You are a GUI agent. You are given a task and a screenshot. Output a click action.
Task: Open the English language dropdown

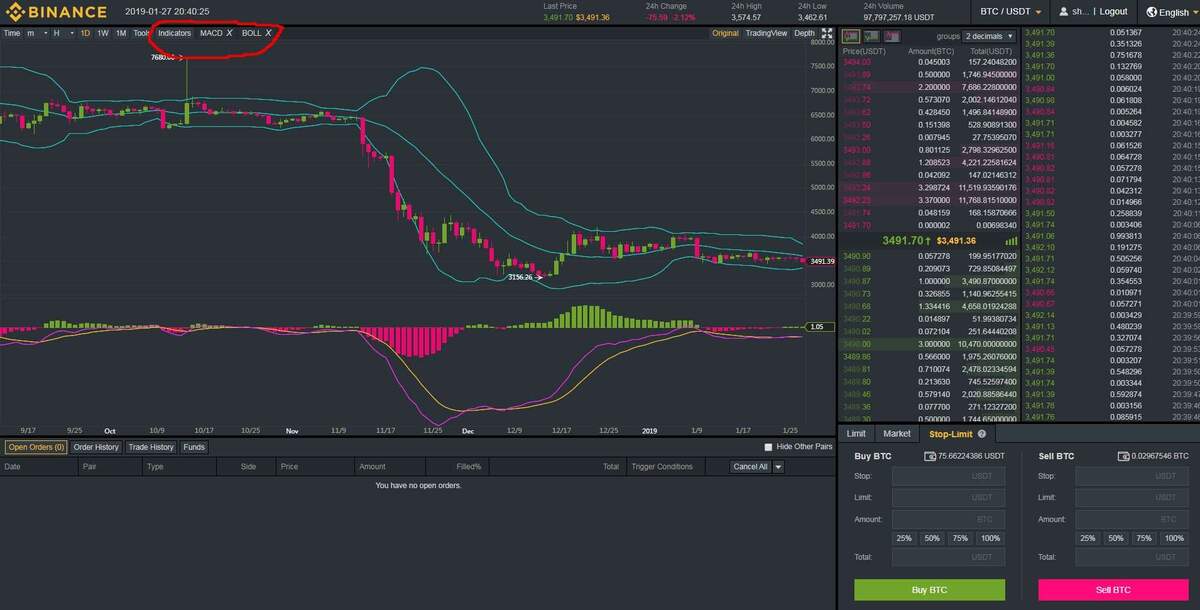pos(1173,12)
